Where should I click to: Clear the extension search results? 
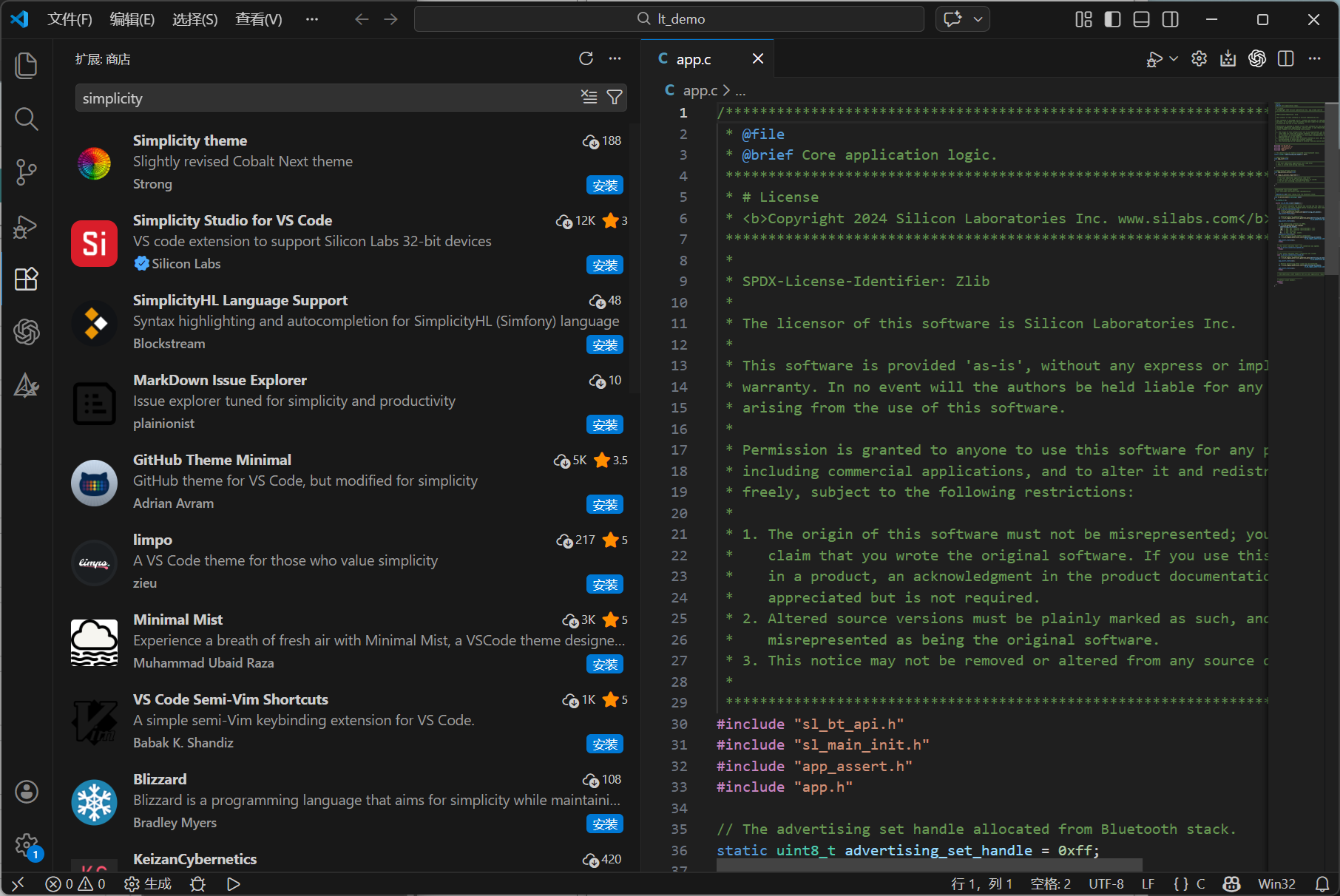[x=589, y=98]
